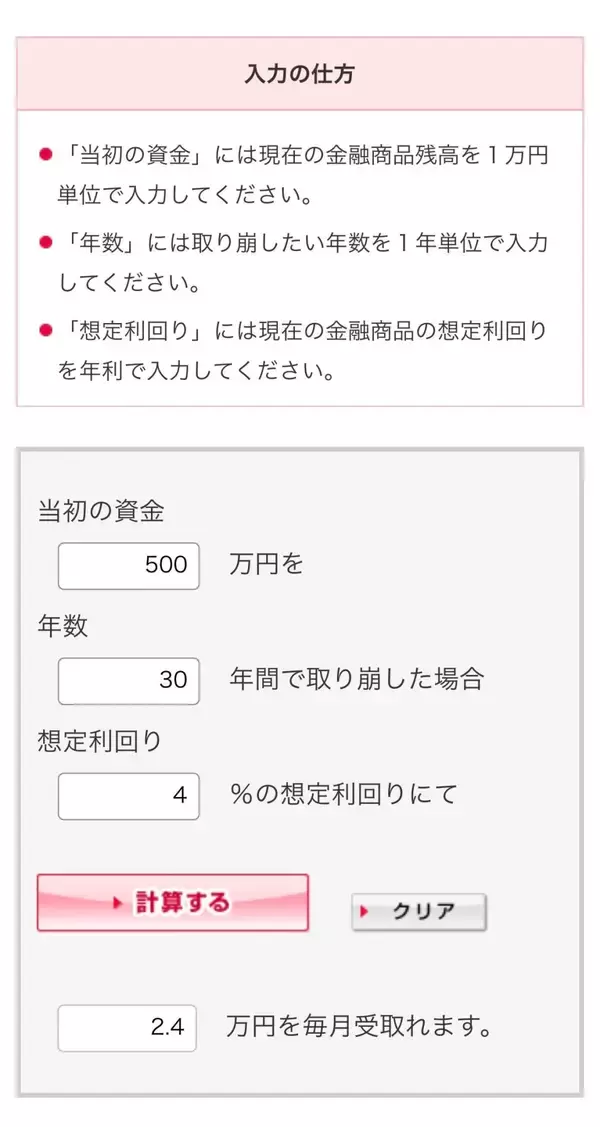Click the 万円を毎月受取れます result text

point(359,1027)
